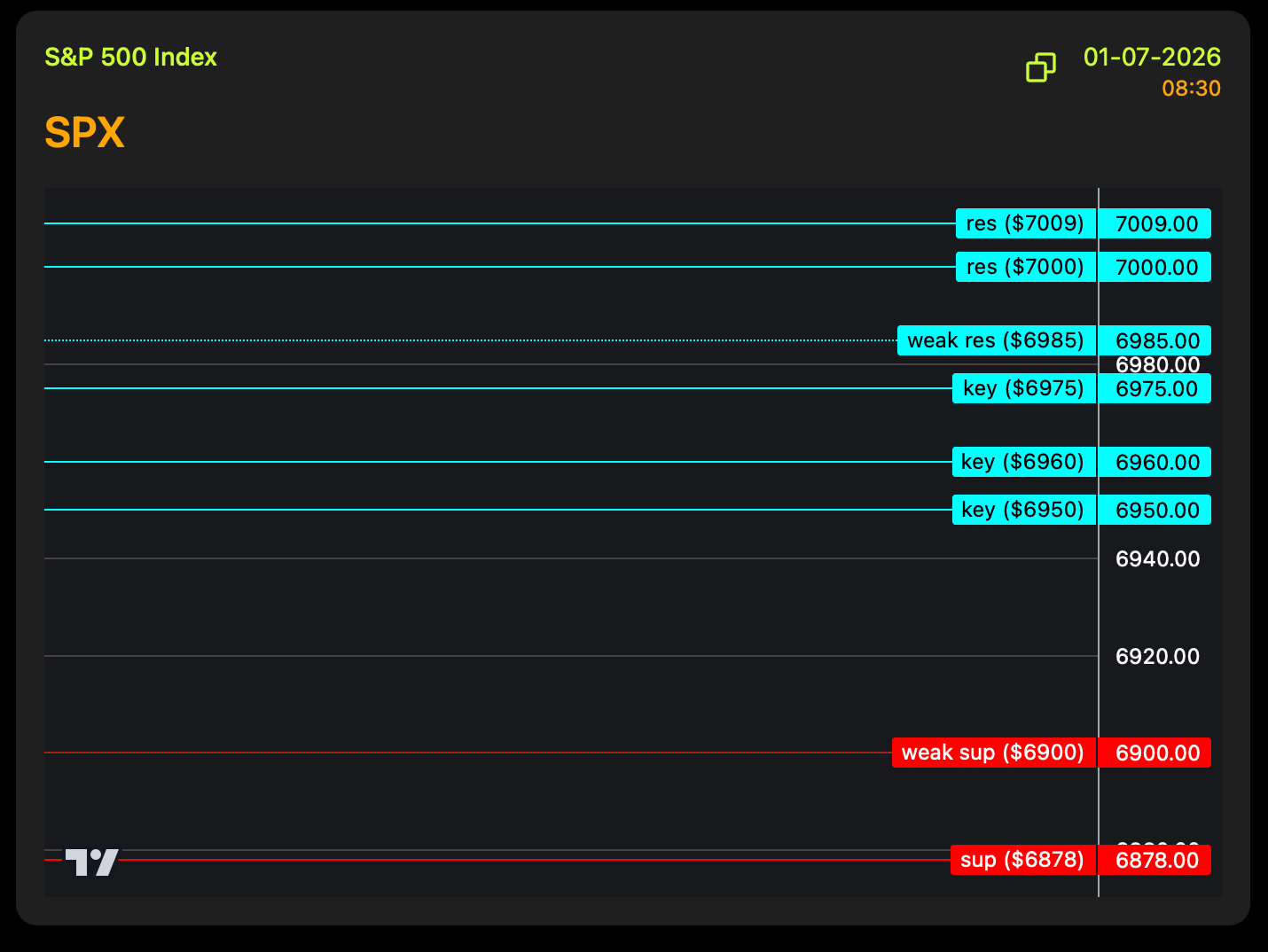Select the weak res ($6985) label
1268x952 pixels.
[x=996, y=340]
